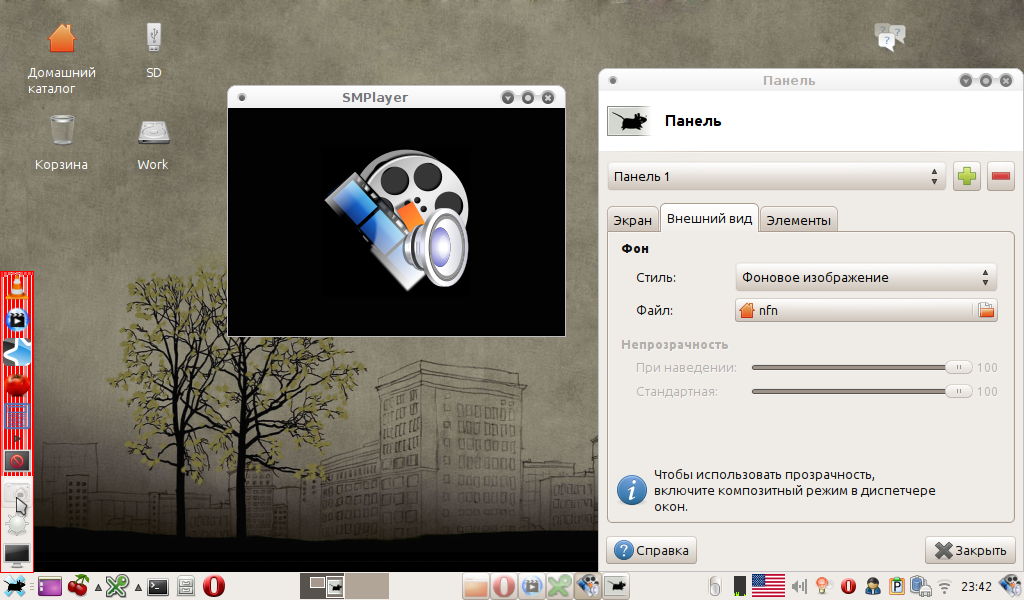This screenshot has height=600, width=1024.
Task: Remove the panel with red minus button
Action: tap(1000, 176)
